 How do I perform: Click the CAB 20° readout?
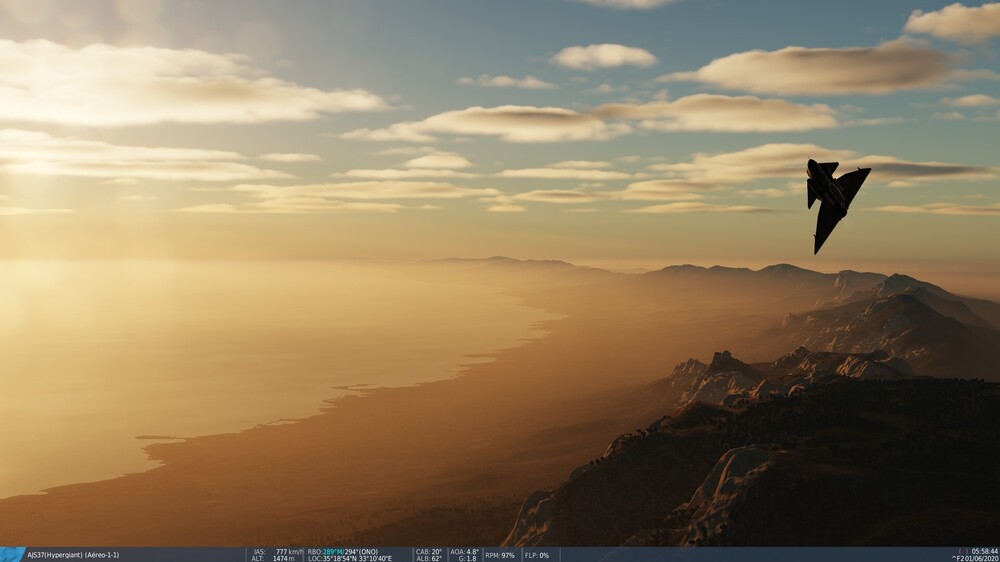429,552
